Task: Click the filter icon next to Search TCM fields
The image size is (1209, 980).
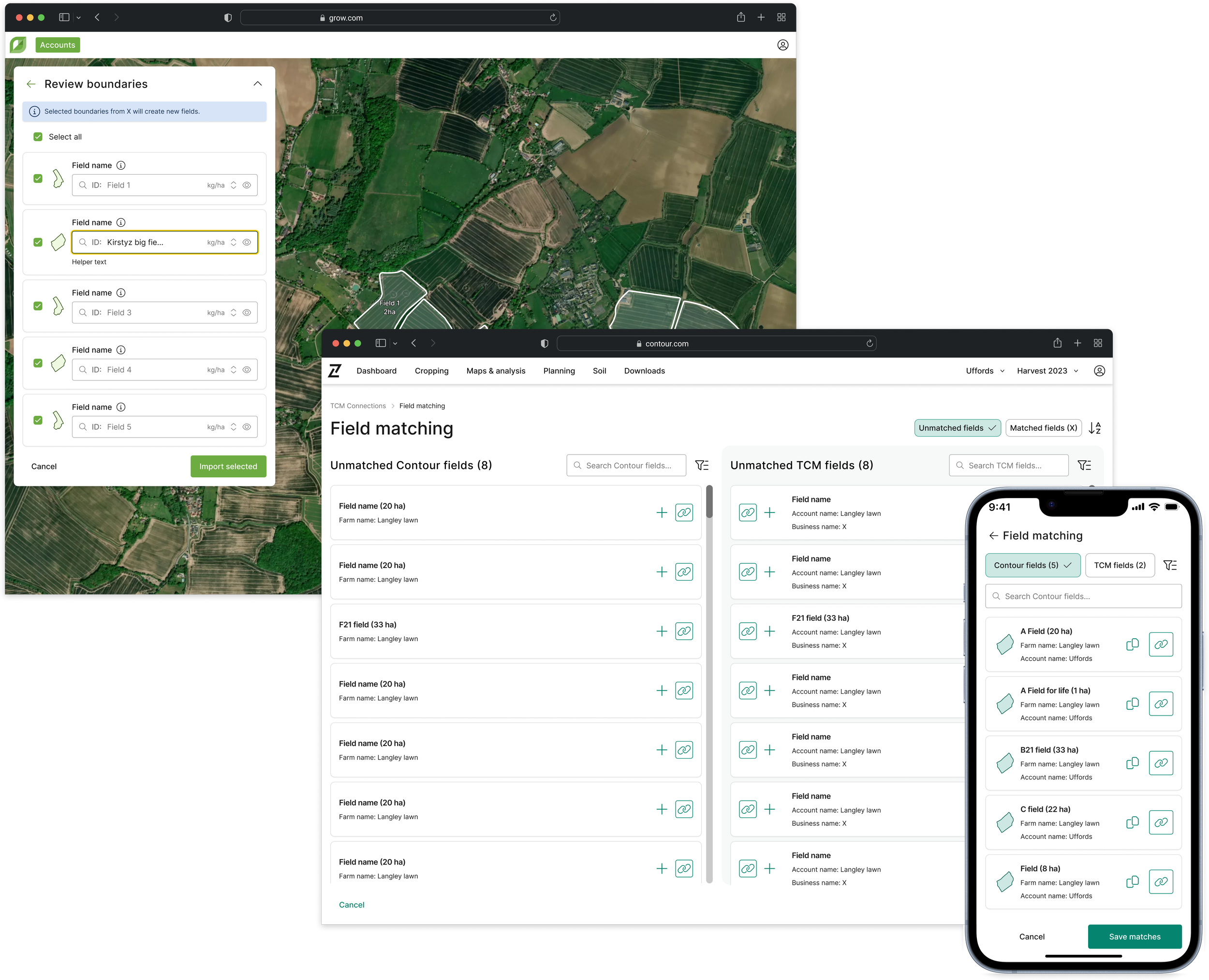Action: [1084, 465]
